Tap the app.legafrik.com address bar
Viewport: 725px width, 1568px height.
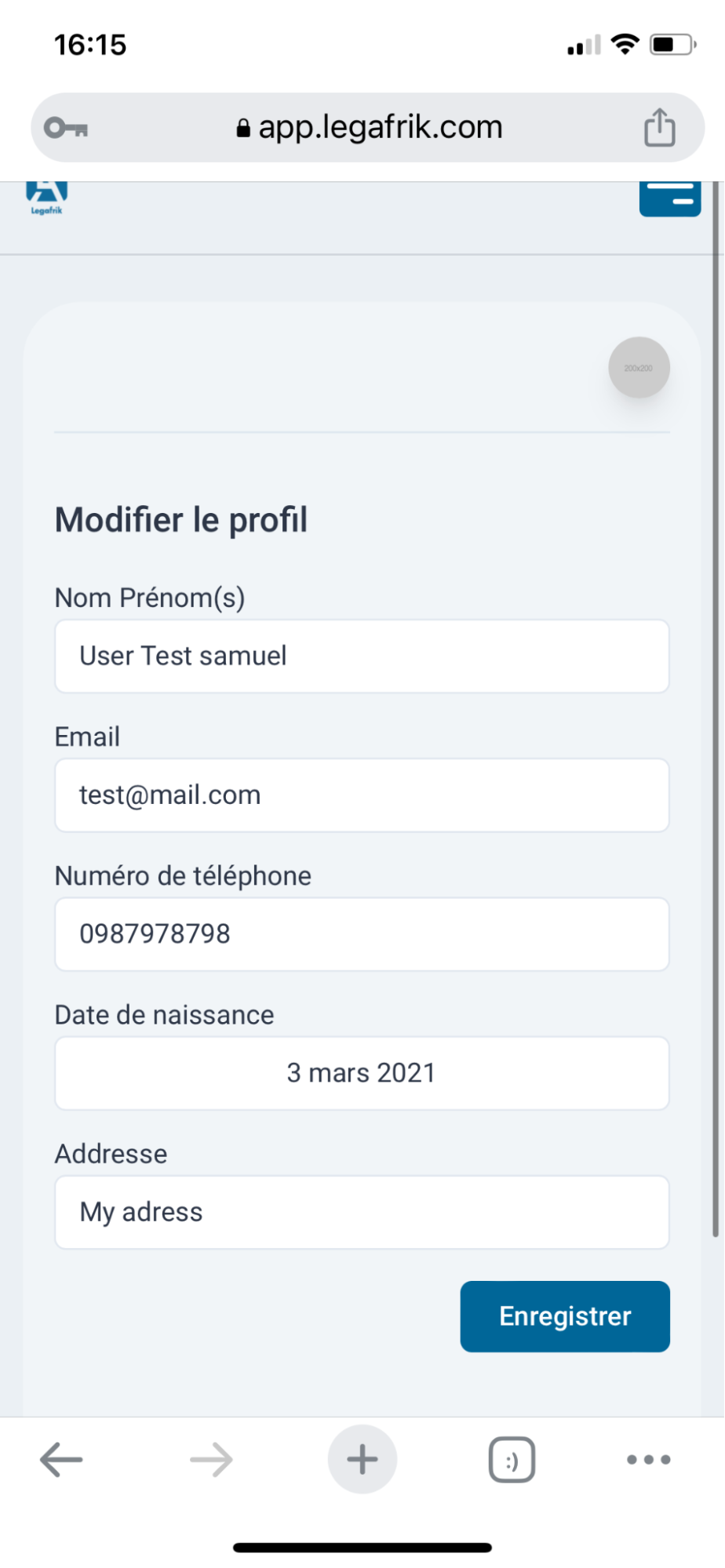tap(368, 128)
